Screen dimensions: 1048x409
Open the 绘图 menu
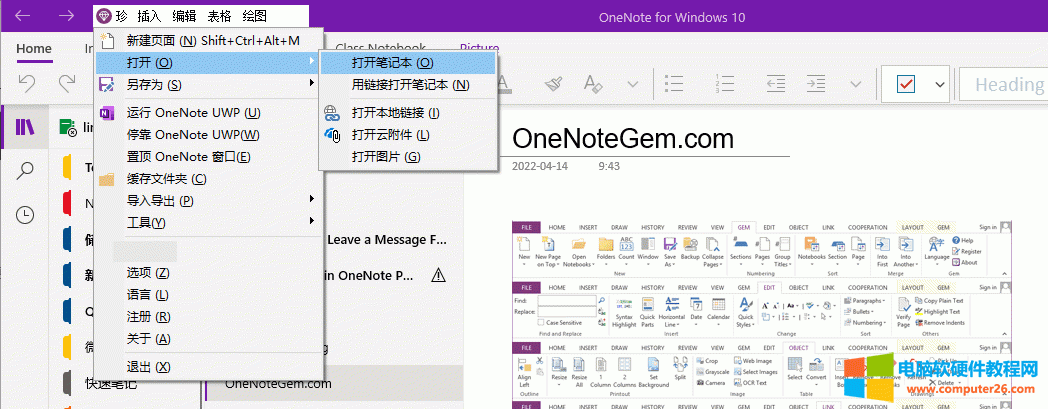tap(255, 15)
